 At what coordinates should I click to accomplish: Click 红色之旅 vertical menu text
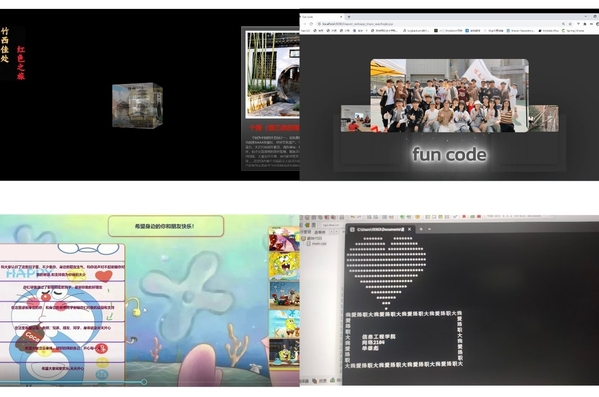[x=21, y=63]
